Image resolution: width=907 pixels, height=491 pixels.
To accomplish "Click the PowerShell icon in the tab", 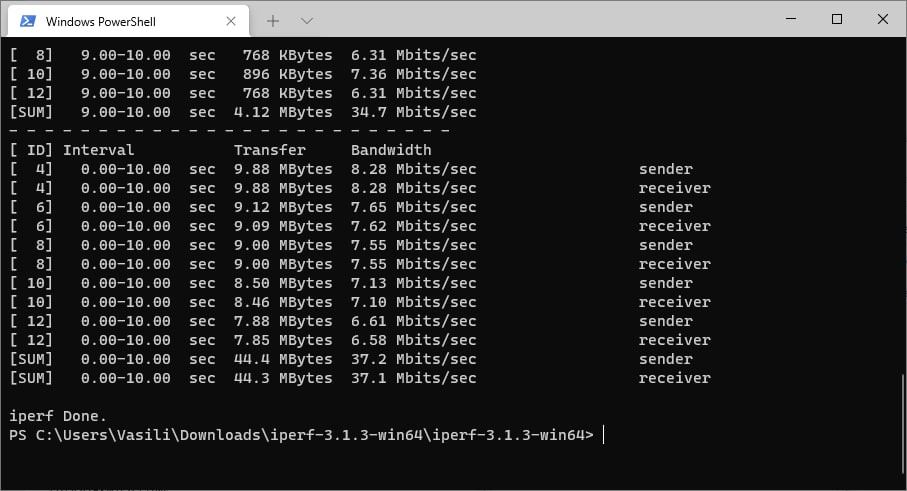I will [x=28, y=21].
